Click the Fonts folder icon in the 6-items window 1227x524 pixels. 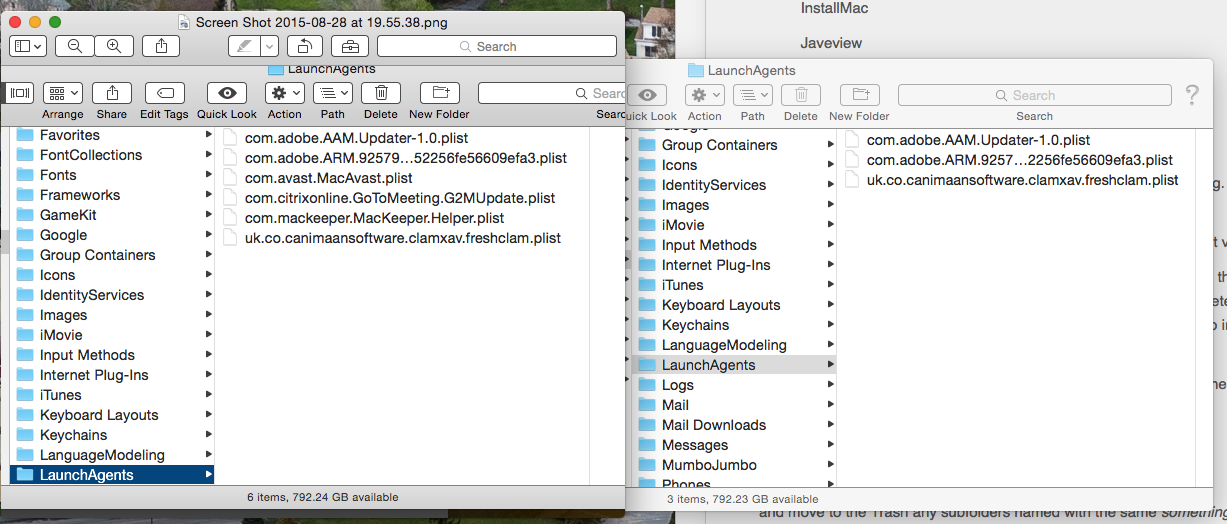click(x=25, y=175)
